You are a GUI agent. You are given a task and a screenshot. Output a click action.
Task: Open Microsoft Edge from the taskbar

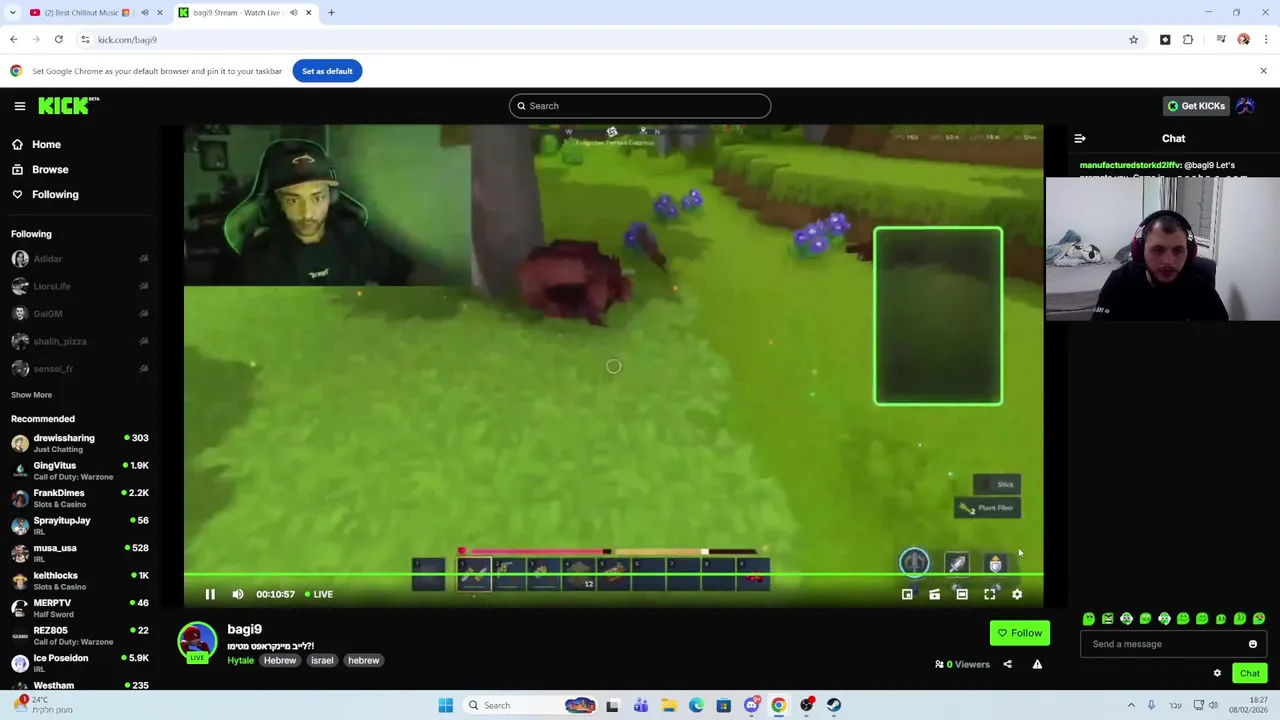(x=696, y=705)
